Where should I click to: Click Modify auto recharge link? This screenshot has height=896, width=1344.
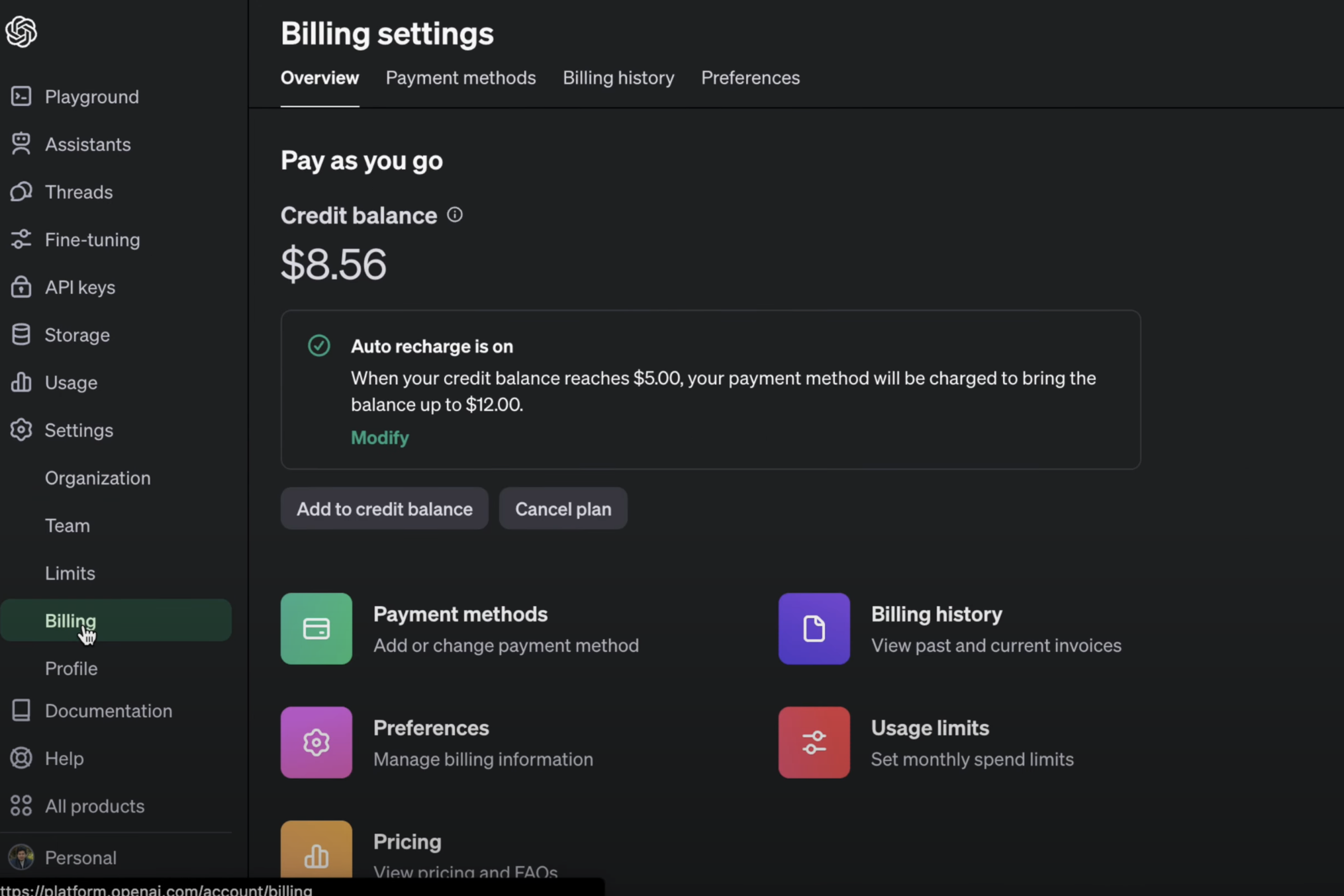coord(379,437)
